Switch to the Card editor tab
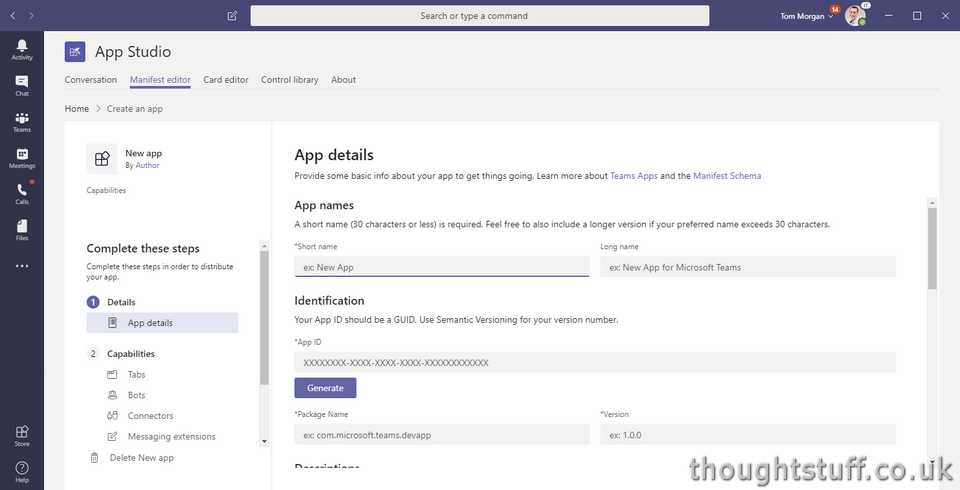The height and width of the screenshot is (490, 960). pyautogui.click(x=225, y=80)
